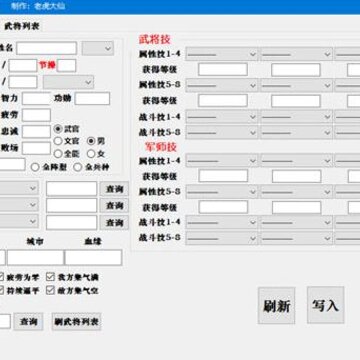Click first 获得等级 field under 武将技 属性技1-4
The height and width of the screenshot is (360, 360).
223,70
